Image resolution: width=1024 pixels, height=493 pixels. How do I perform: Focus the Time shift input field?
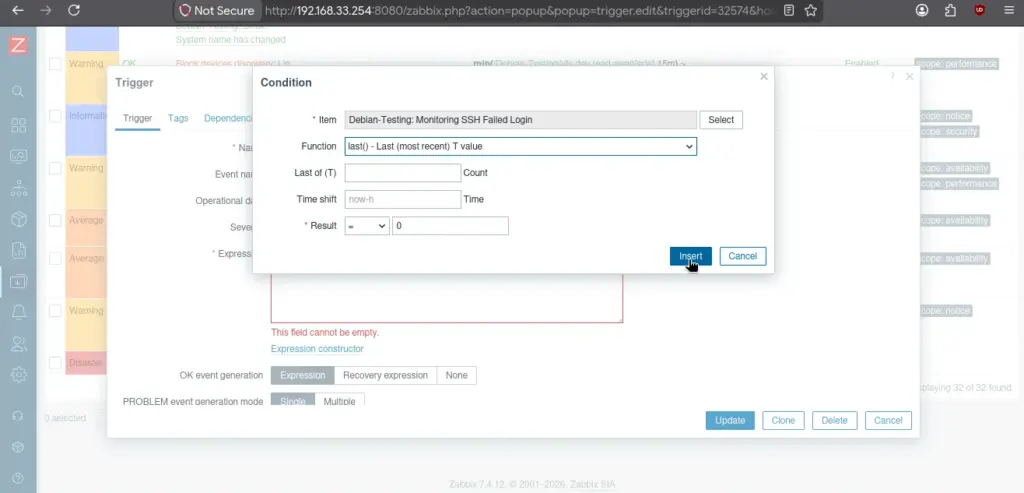(403, 199)
